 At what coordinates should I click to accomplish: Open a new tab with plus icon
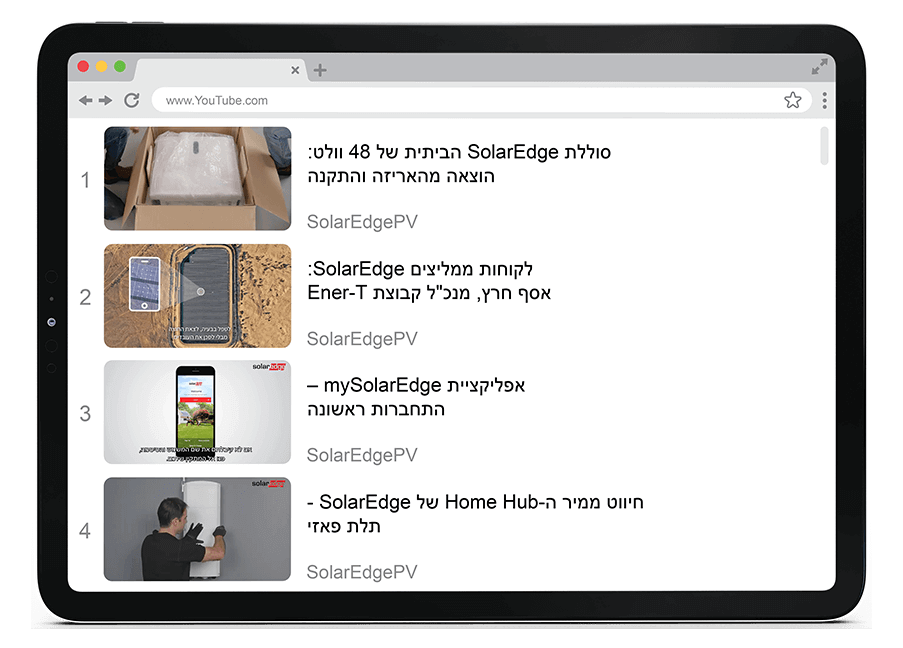click(320, 70)
